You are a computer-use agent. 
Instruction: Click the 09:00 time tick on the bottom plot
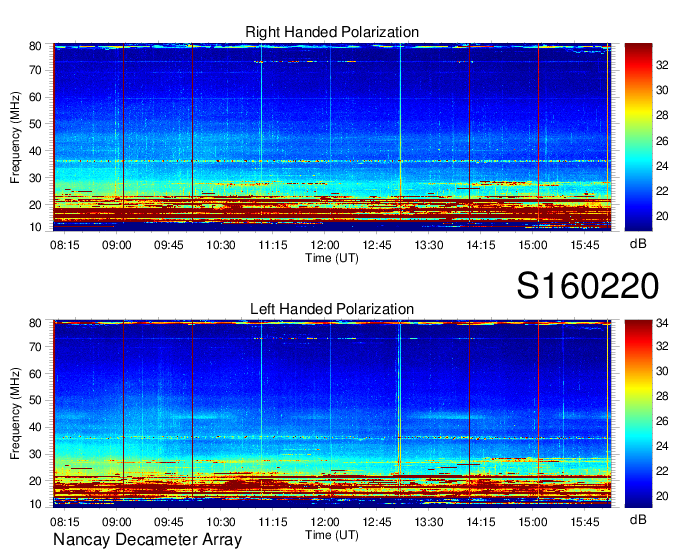[x=117, y=522]
